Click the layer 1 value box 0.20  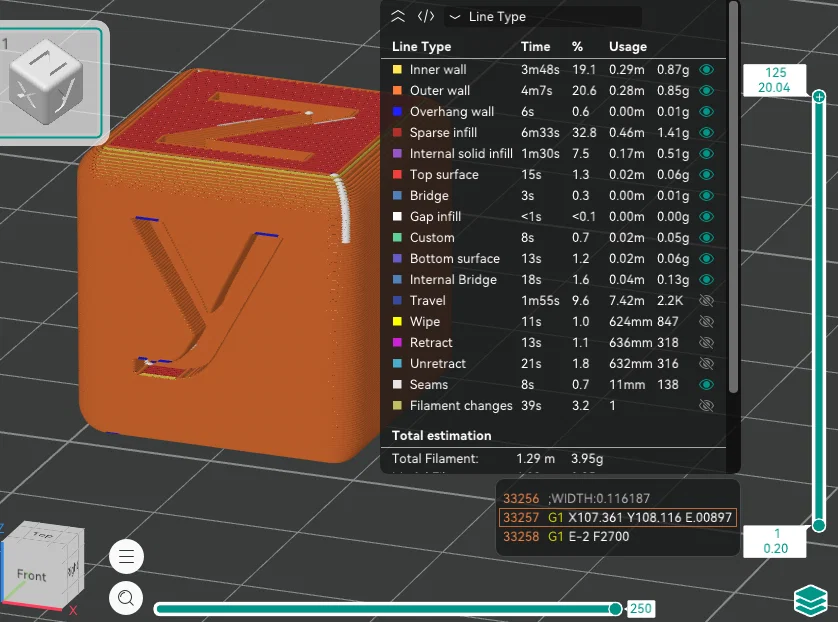tap(775, 541)
